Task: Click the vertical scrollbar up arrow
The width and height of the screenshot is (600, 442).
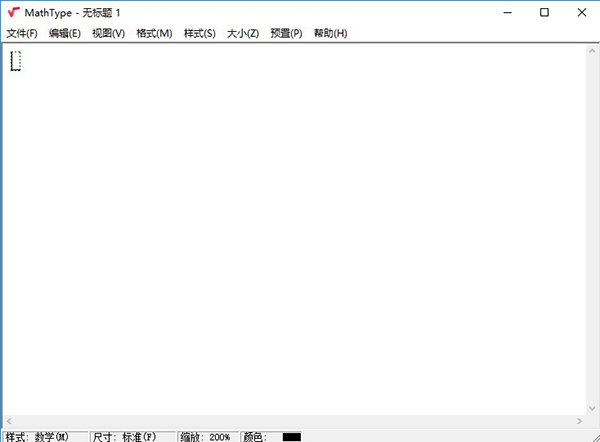Action: tap(590, 52)
